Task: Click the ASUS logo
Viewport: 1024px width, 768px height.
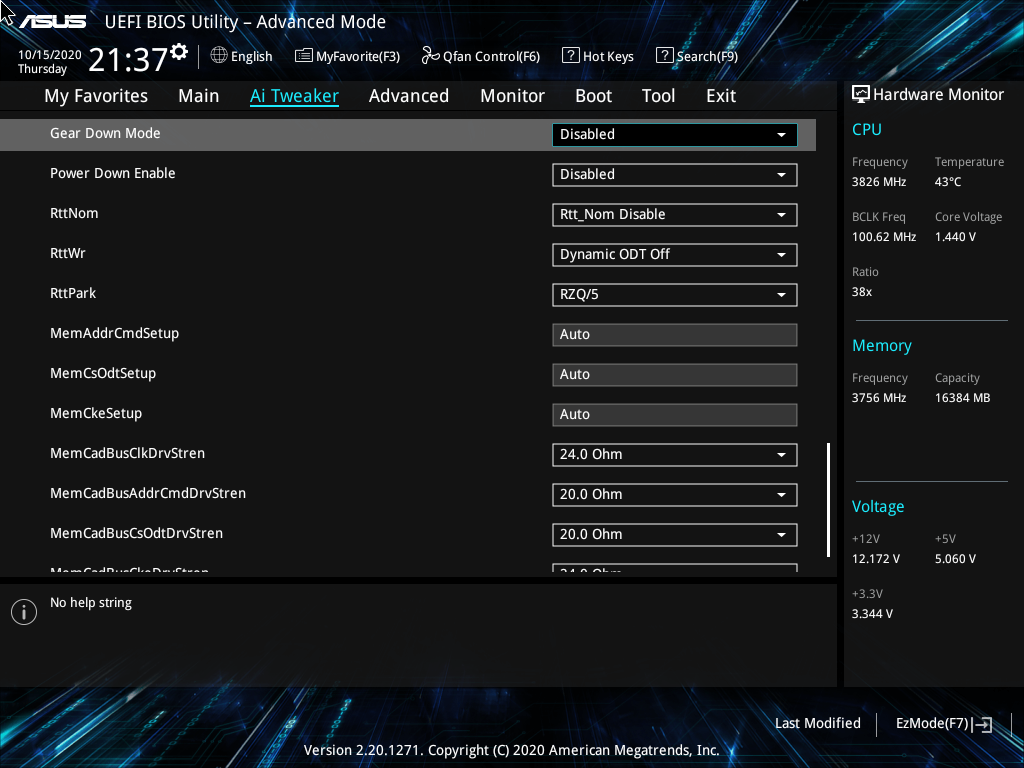Action: (x=52, y=22)
